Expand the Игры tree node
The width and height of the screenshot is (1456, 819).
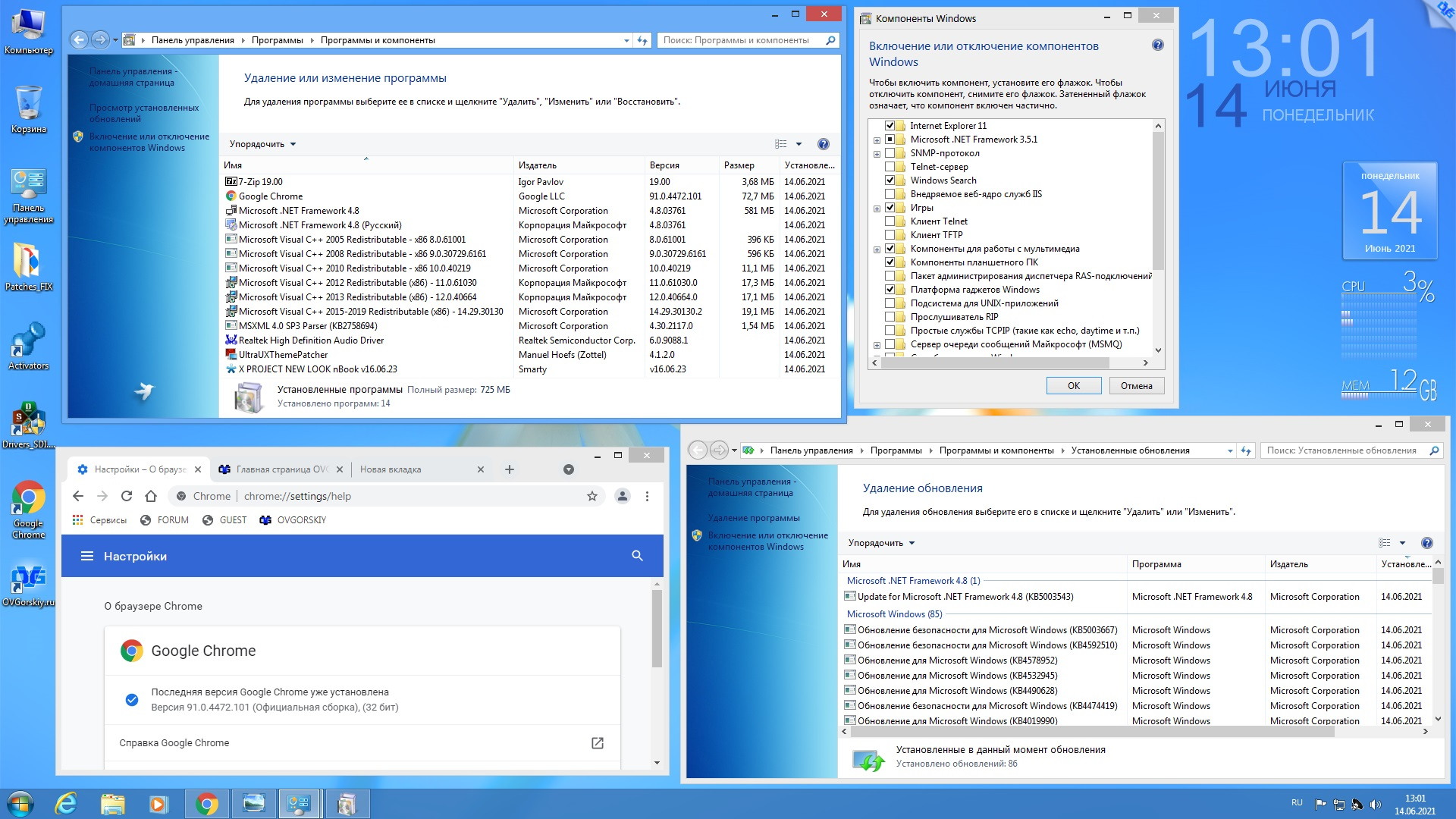(877, 209)
